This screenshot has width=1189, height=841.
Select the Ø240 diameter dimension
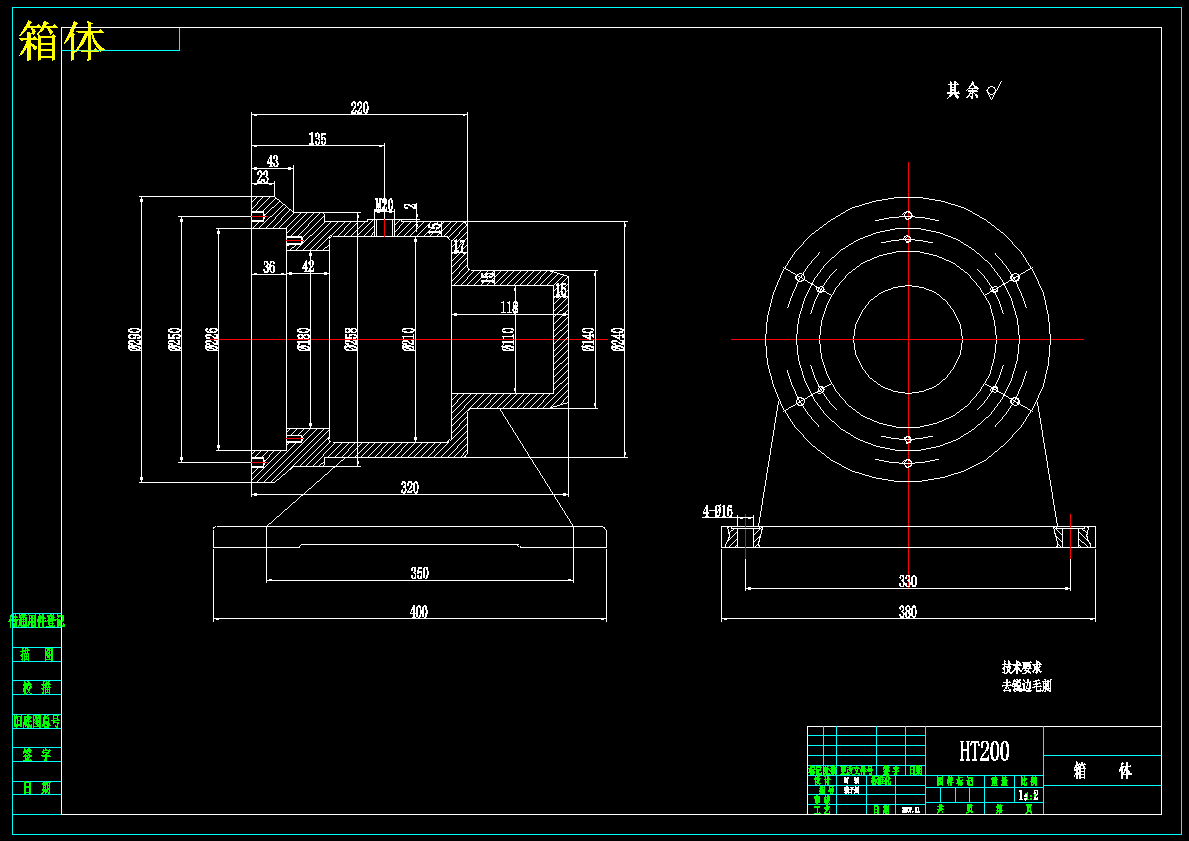coord(618,340)
